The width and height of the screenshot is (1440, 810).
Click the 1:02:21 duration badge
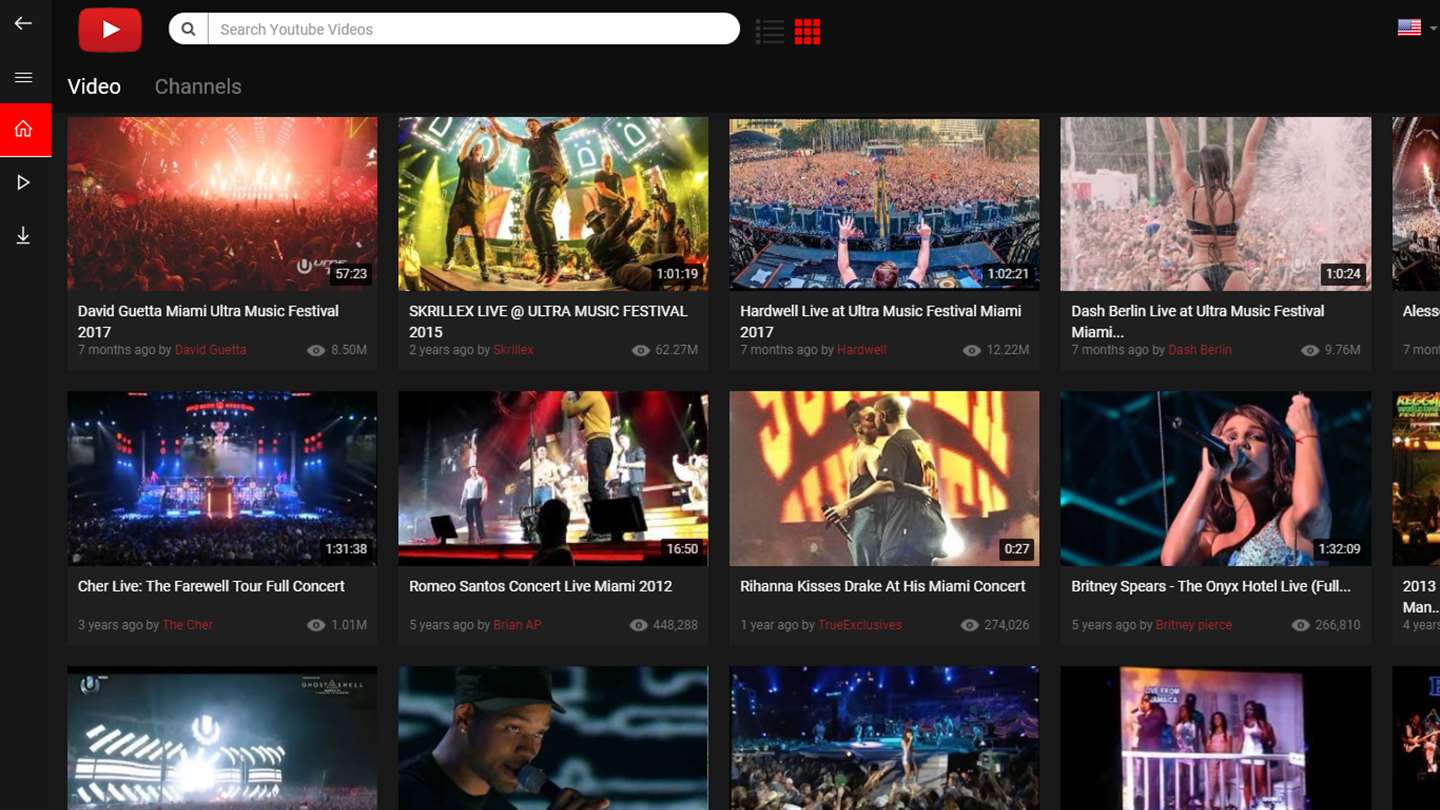point(1008,273)
